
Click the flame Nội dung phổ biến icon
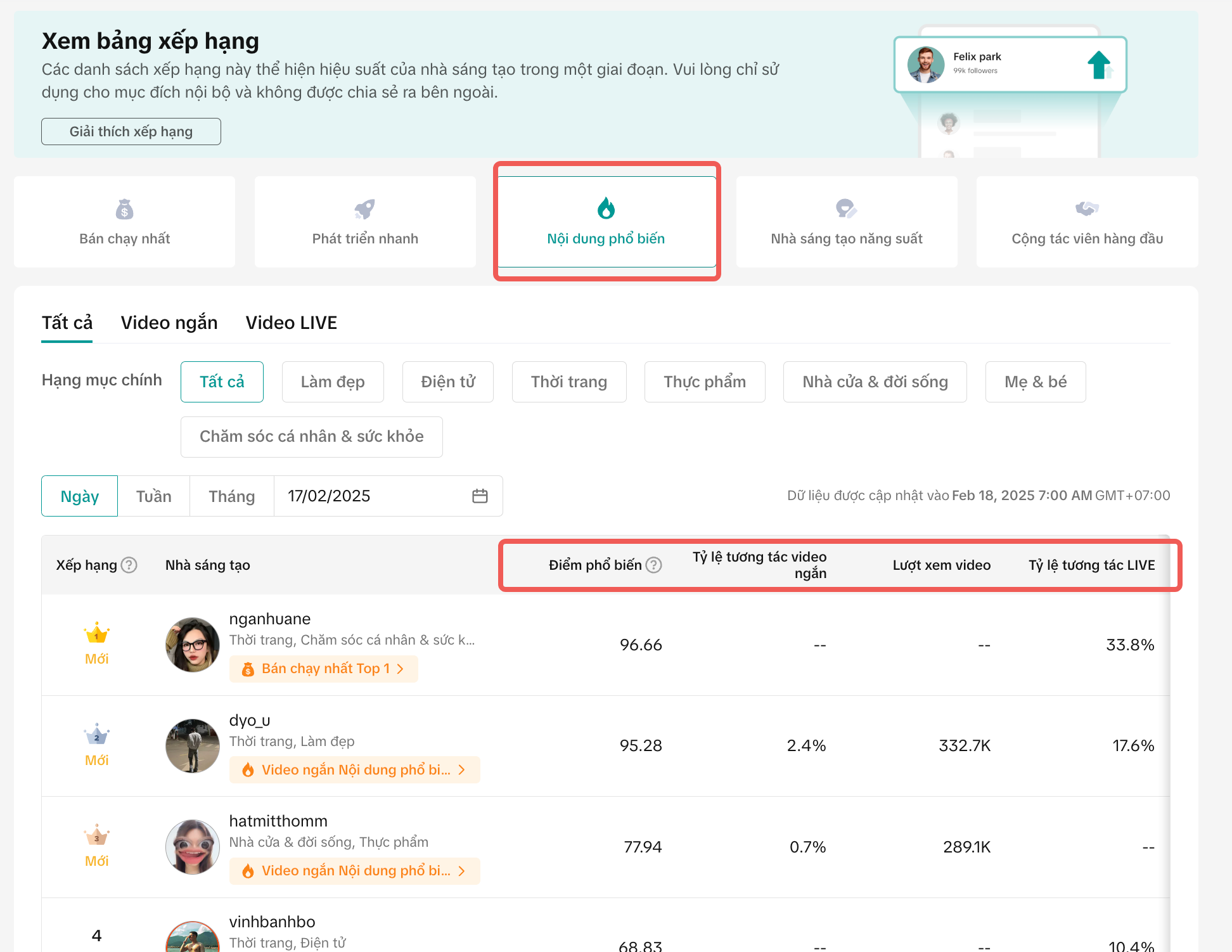pyautogui.click(x=606, y=208)
